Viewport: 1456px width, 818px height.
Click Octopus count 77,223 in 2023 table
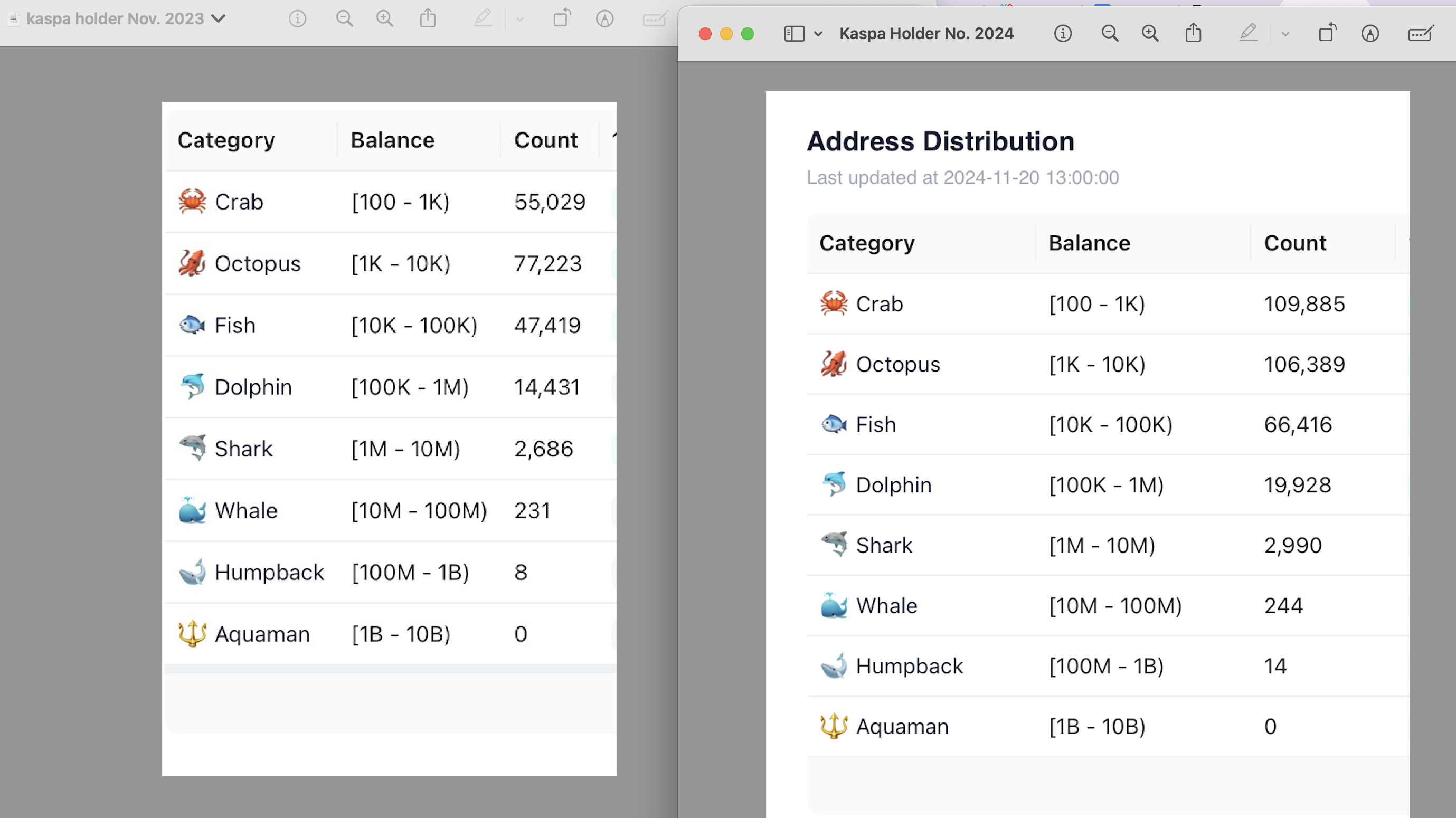tap(547, 264)
